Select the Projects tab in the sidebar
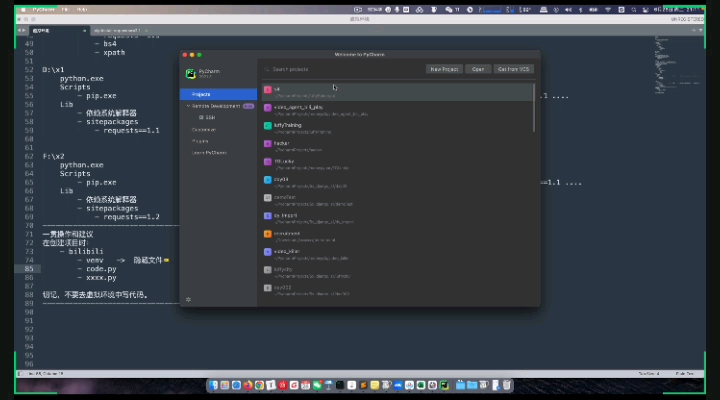 point(219,94)
